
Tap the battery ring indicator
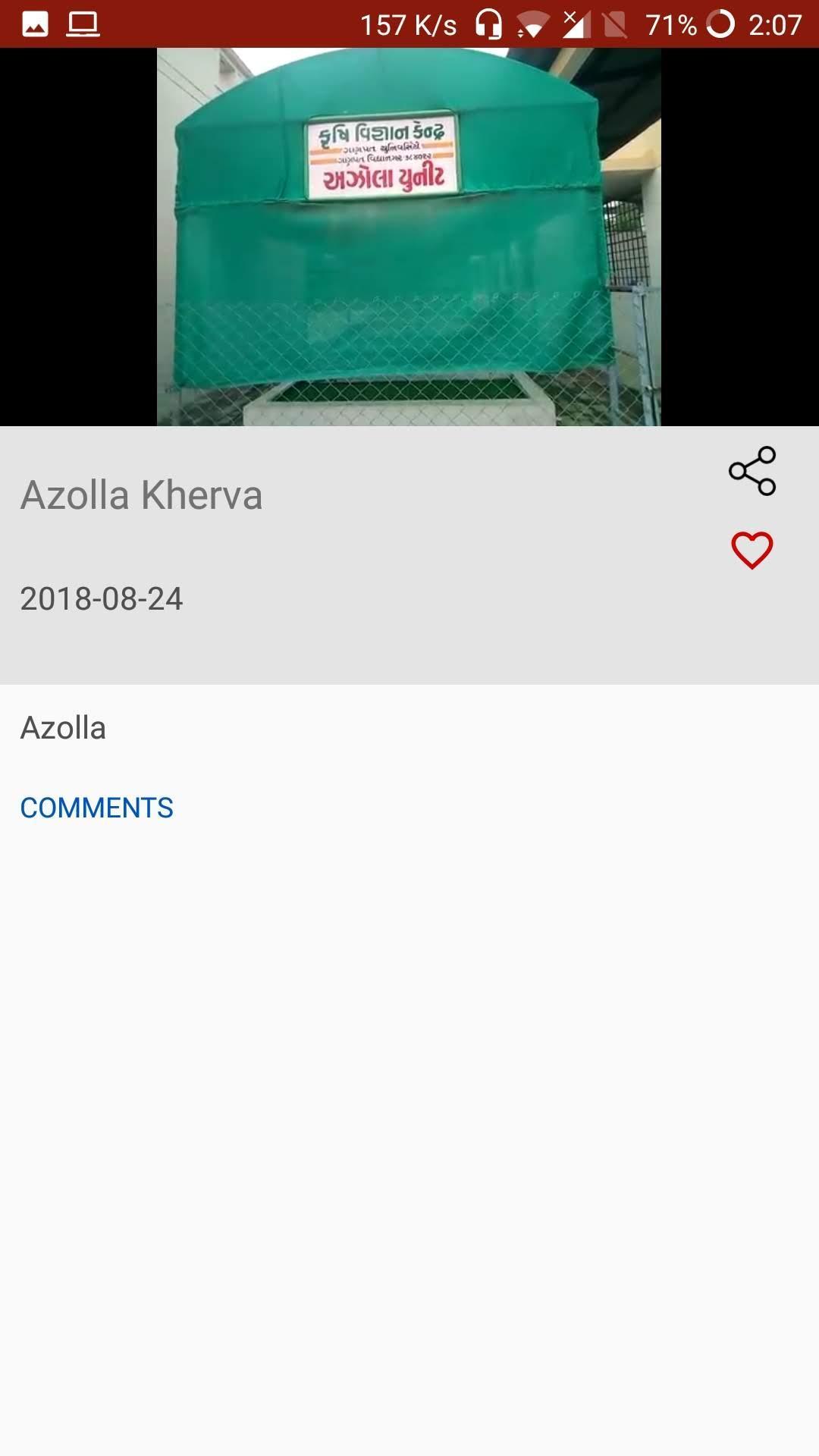[720, 24]
